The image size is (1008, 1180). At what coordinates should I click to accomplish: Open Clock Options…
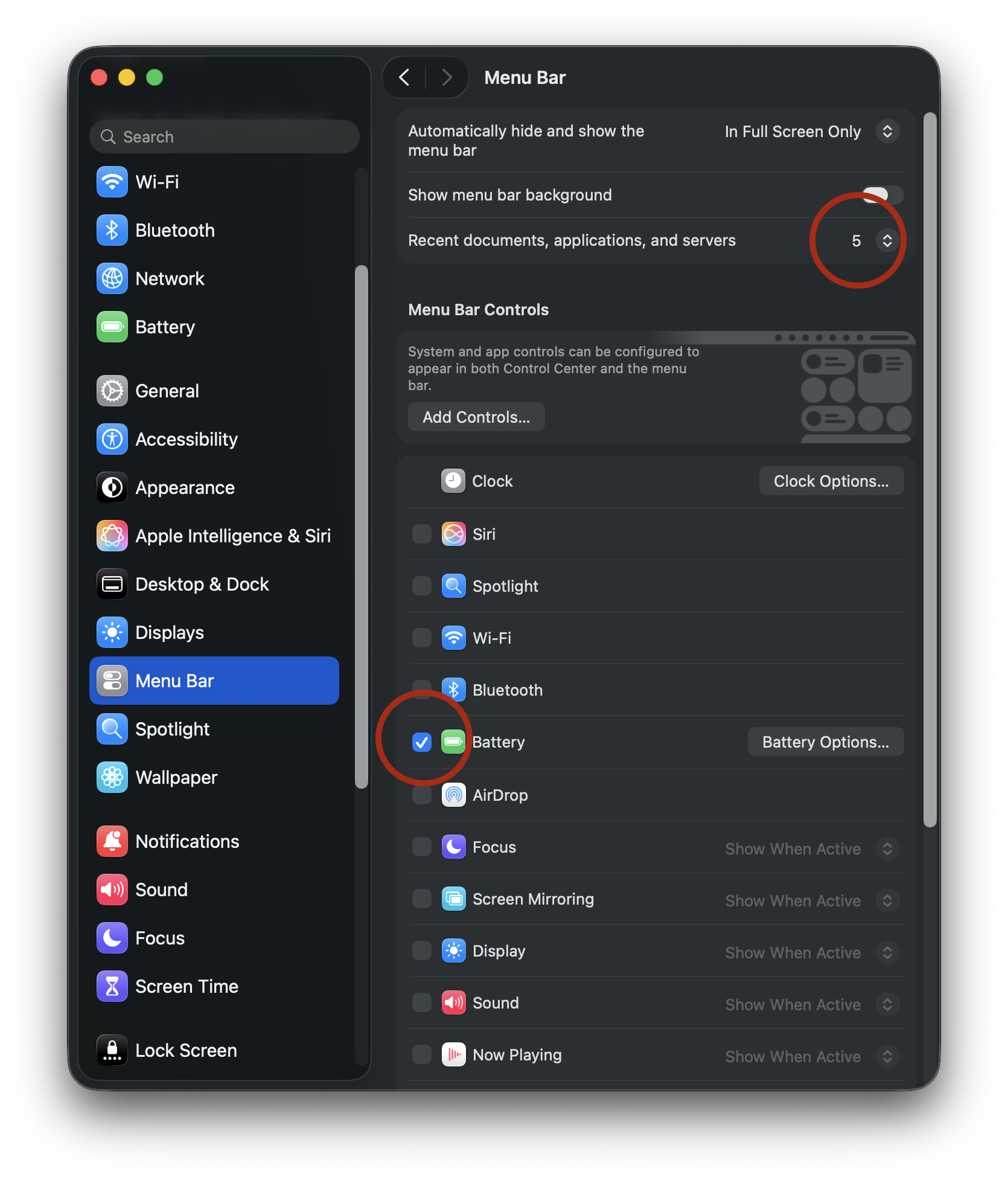[x=831, y=481]
